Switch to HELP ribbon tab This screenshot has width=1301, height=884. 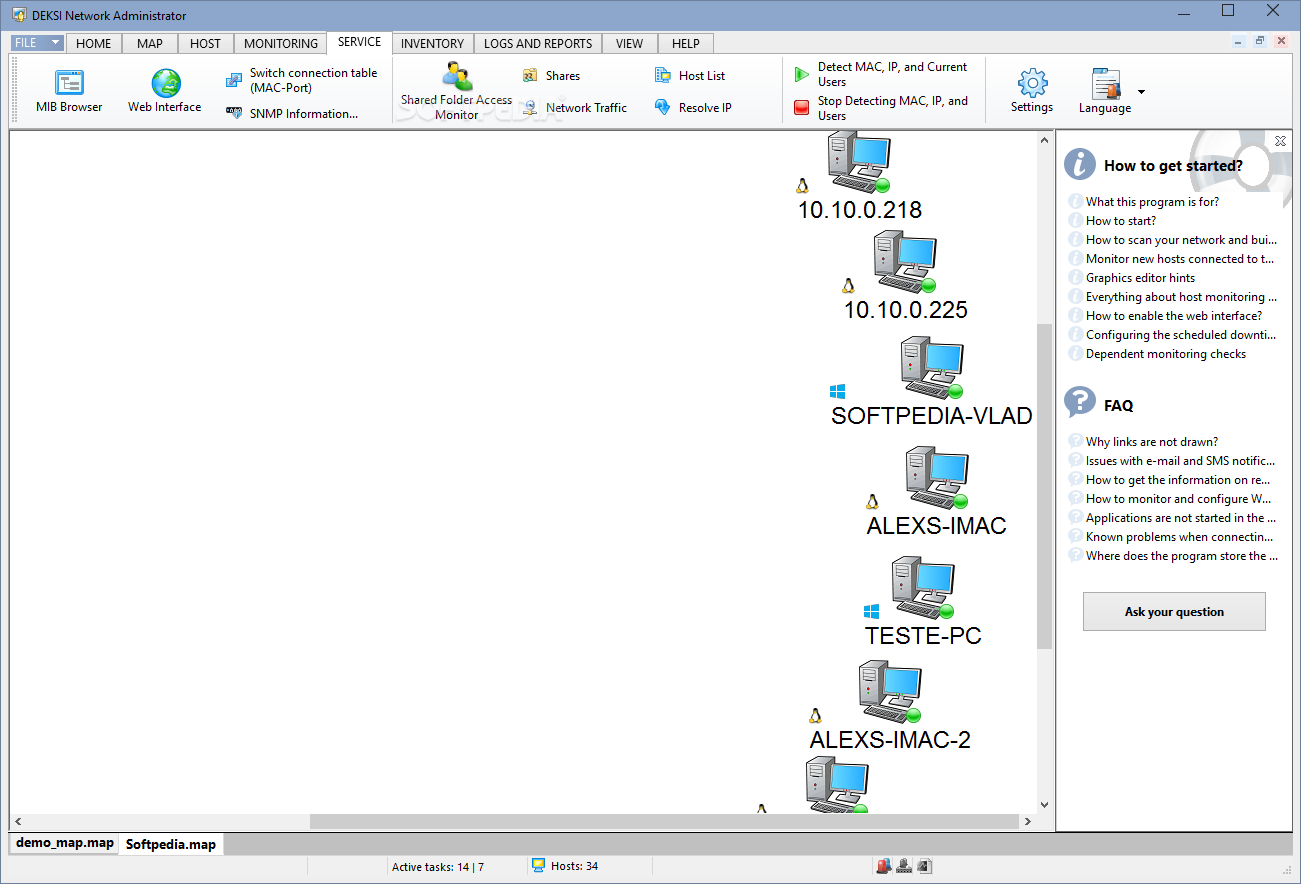point(686,43)
